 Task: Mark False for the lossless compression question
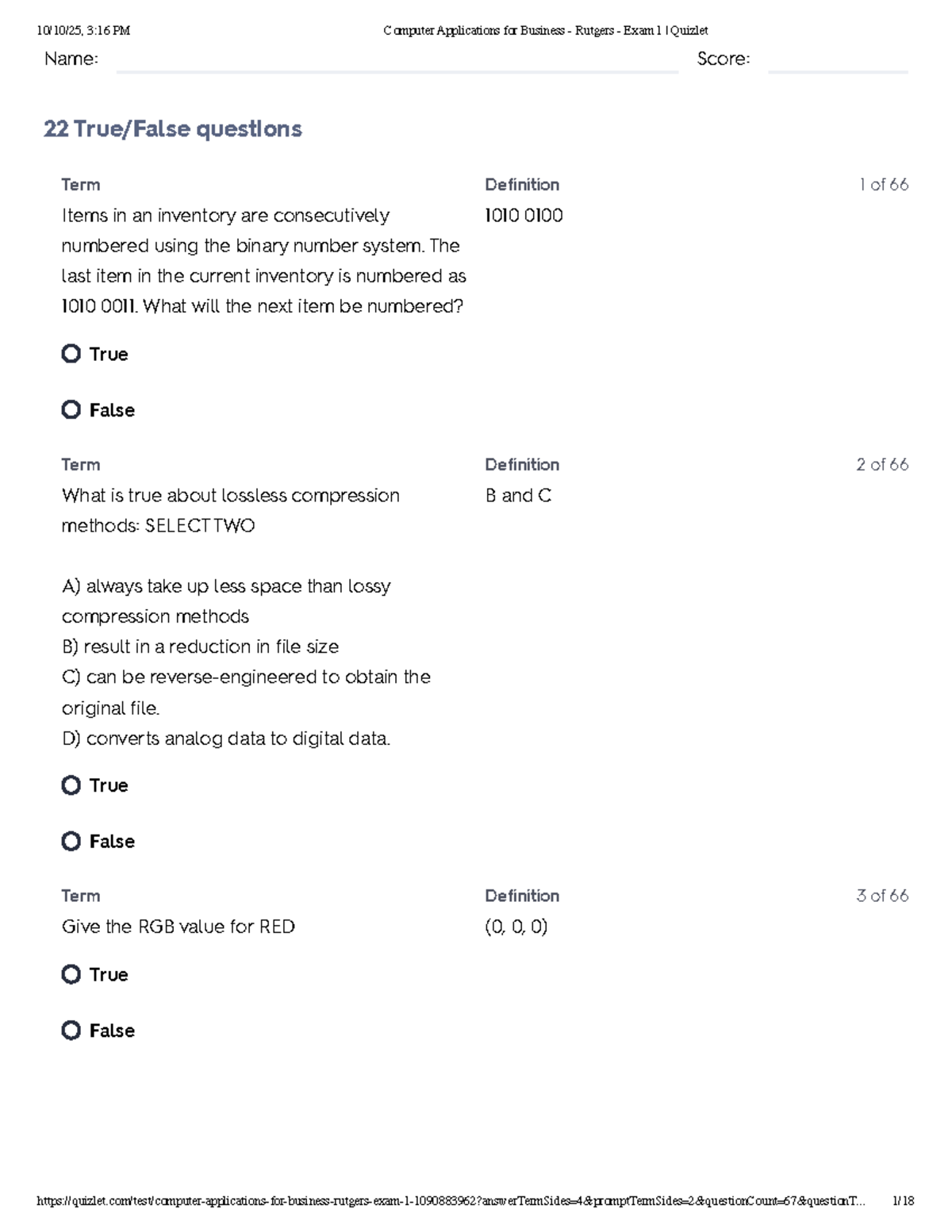[71, 841]
